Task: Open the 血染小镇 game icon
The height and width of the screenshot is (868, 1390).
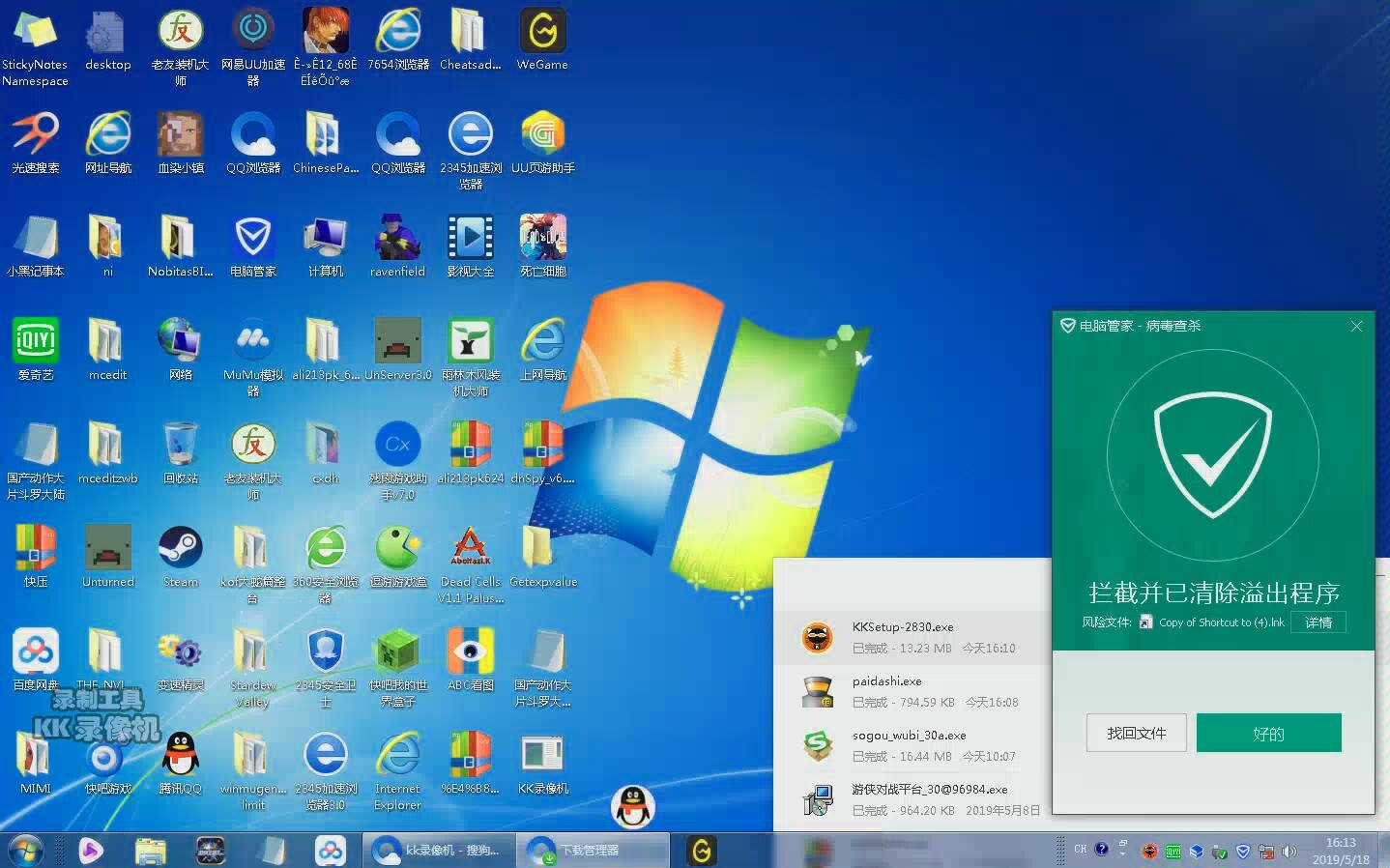Action: pyautogui.click(x=181, y=142)
